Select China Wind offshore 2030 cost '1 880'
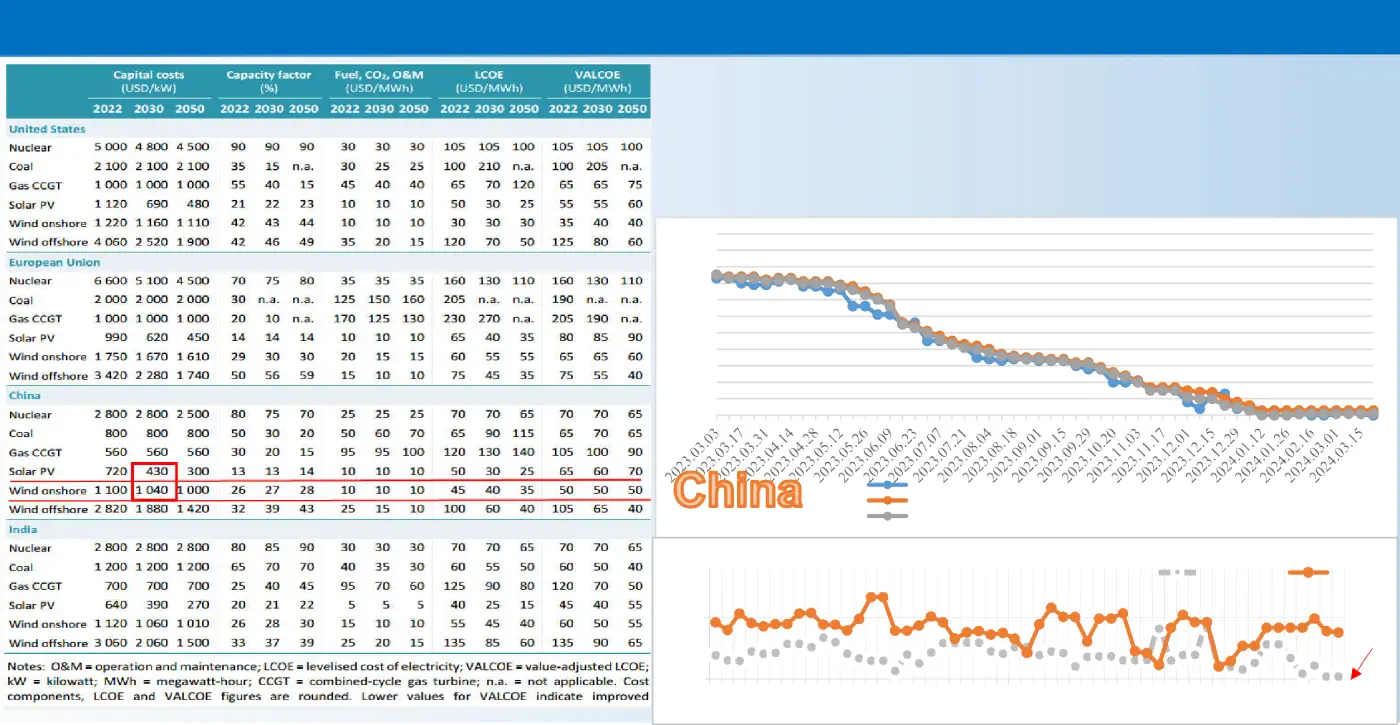Screen dimensions: 1400x725 click(150, 509)
